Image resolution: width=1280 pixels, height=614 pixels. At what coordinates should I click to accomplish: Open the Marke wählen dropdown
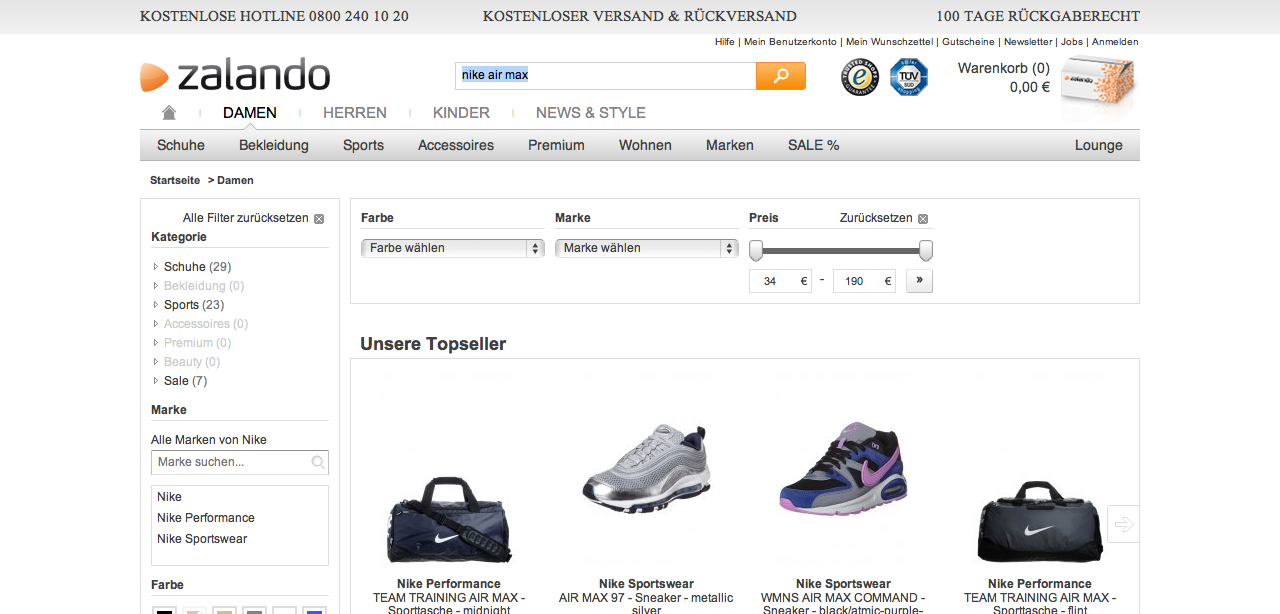click(x=646, y=248)
